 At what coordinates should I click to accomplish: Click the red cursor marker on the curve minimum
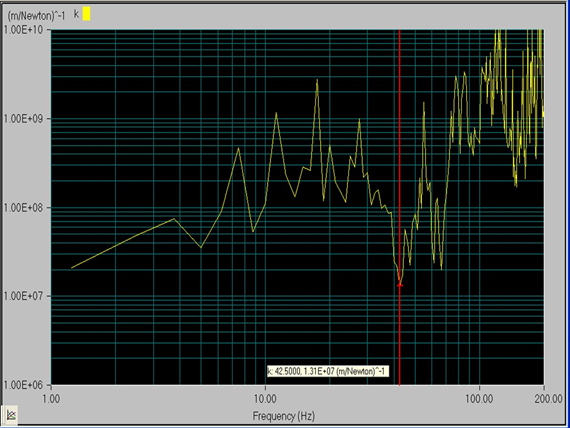(400, 285)
